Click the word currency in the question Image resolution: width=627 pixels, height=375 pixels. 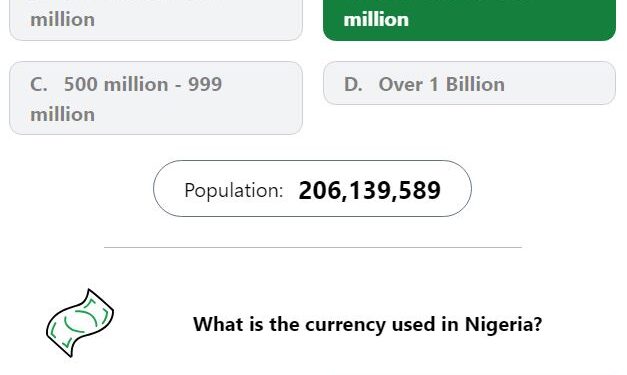[345, 325]
